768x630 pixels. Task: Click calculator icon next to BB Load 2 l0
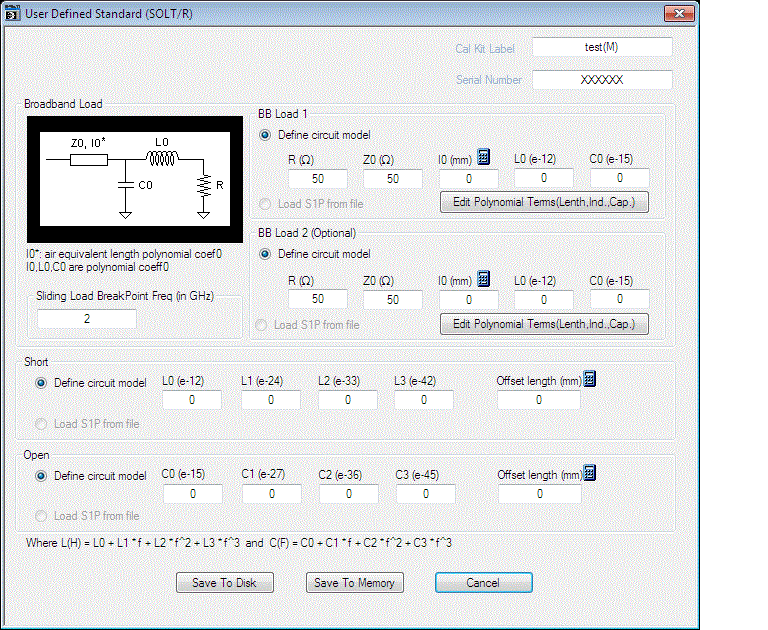coord(483,279)
